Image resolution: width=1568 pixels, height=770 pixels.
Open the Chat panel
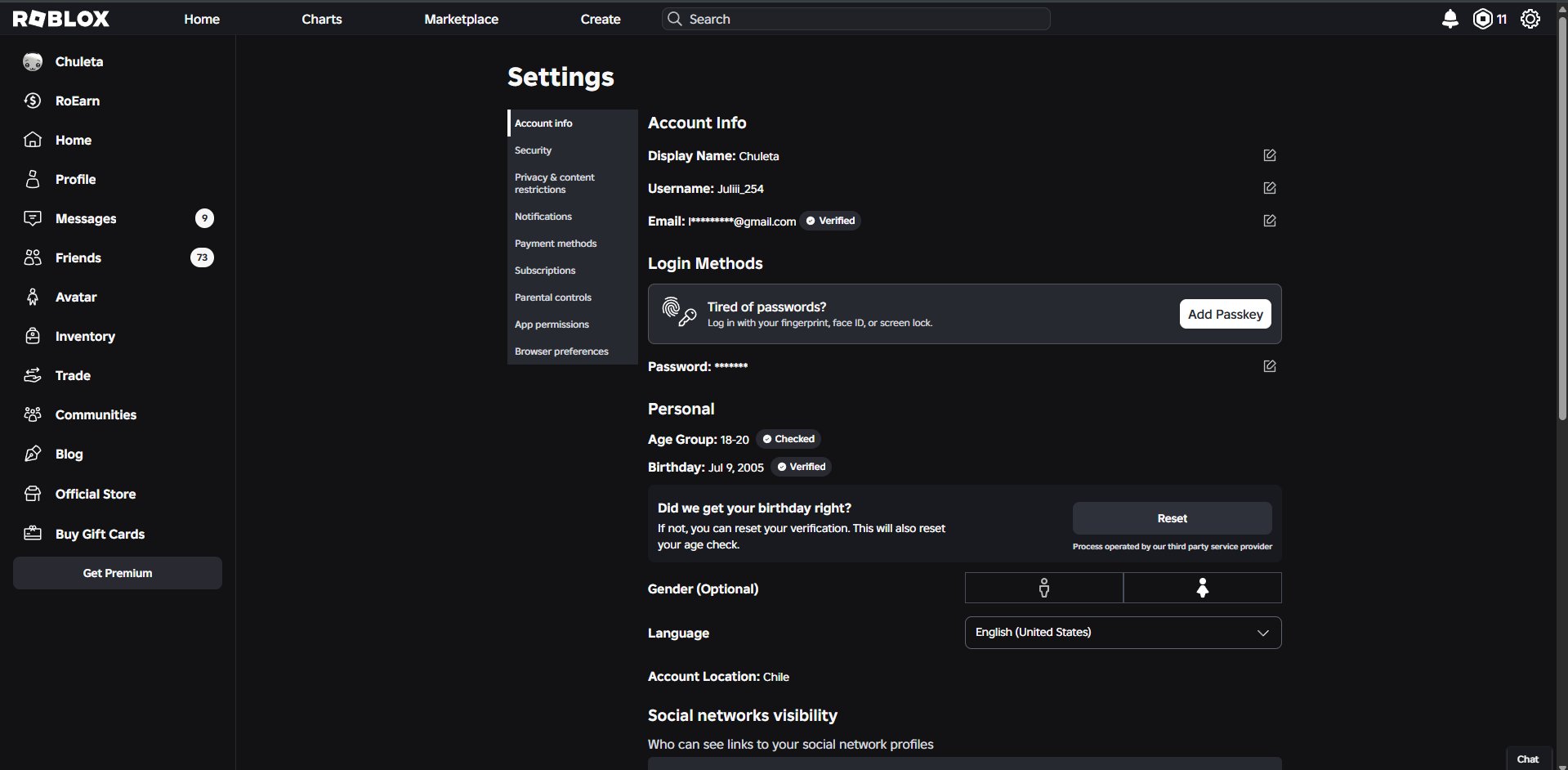tap(1527, 759)
